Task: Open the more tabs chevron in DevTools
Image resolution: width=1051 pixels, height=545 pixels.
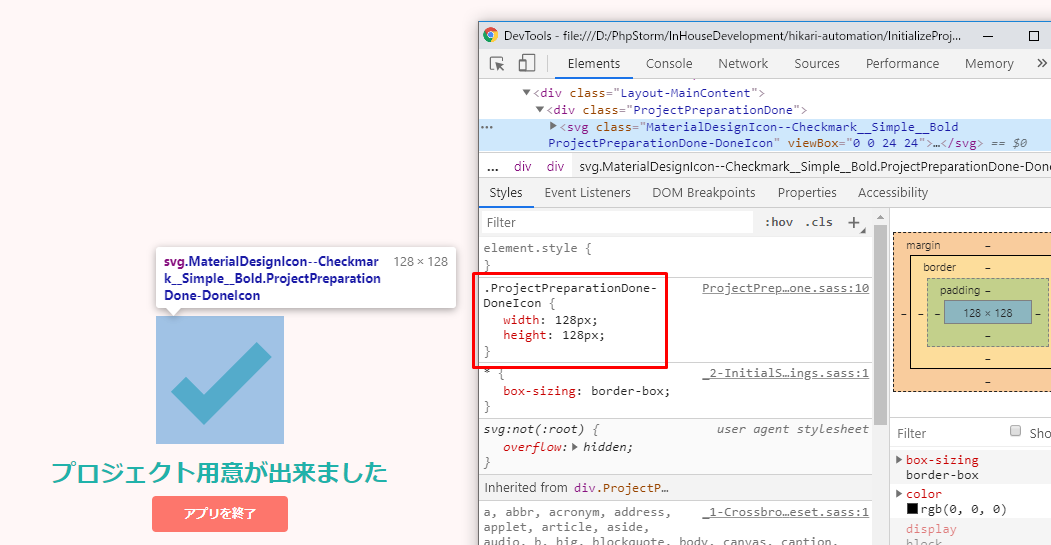Action: point(1042,63)
